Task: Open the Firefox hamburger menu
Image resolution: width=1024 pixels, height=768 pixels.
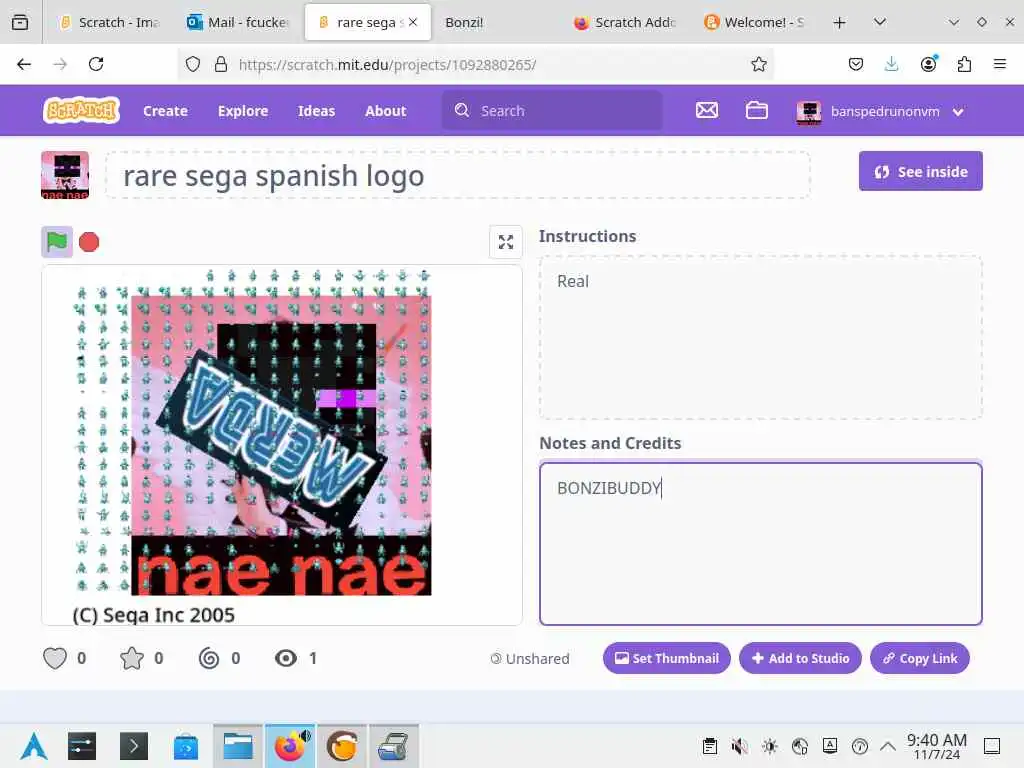Action: click(x=1000, y=64)
